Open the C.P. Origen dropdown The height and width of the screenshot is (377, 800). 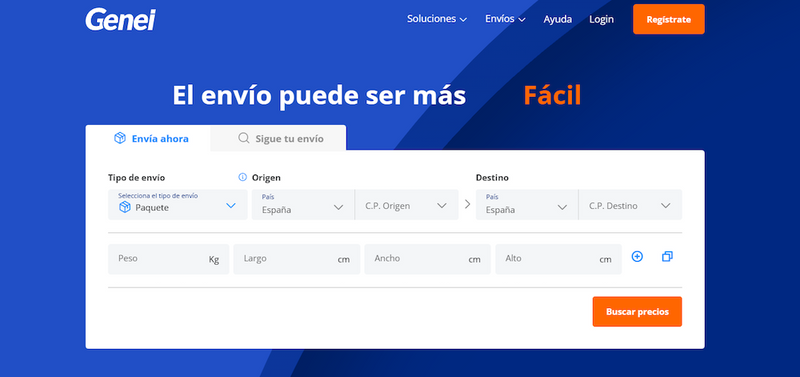(x=407, y=205)
